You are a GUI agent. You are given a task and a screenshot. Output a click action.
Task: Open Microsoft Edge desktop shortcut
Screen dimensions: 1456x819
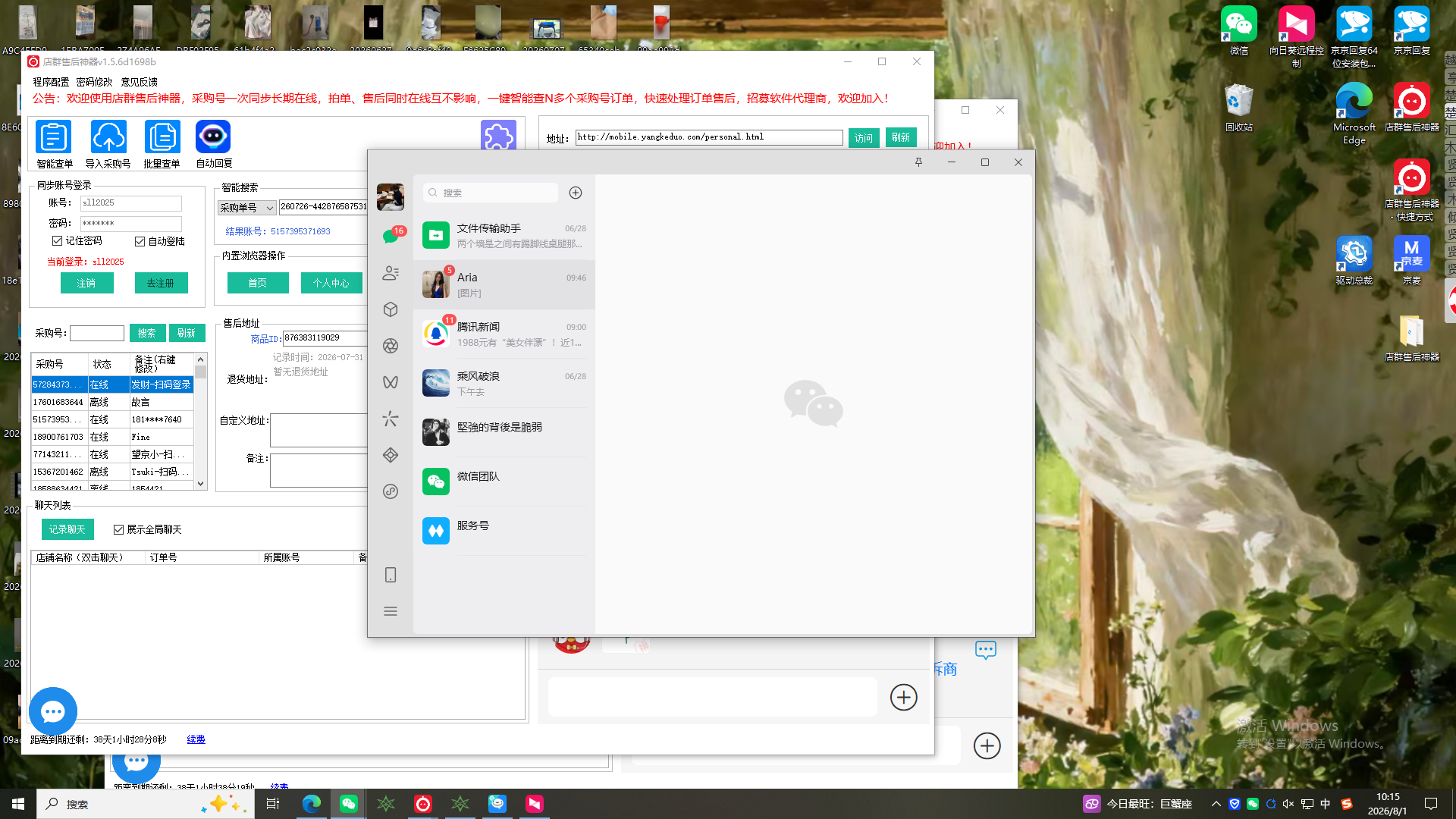pyautogui.click(x=1354, y=113)
